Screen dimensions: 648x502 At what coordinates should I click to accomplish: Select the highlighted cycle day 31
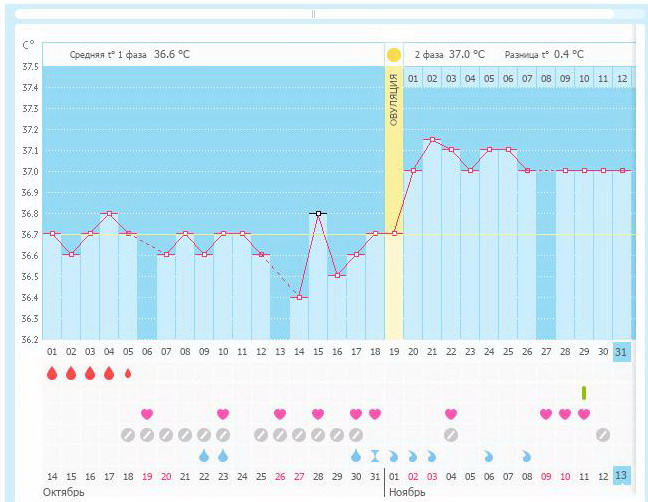(x=622, y=351)
